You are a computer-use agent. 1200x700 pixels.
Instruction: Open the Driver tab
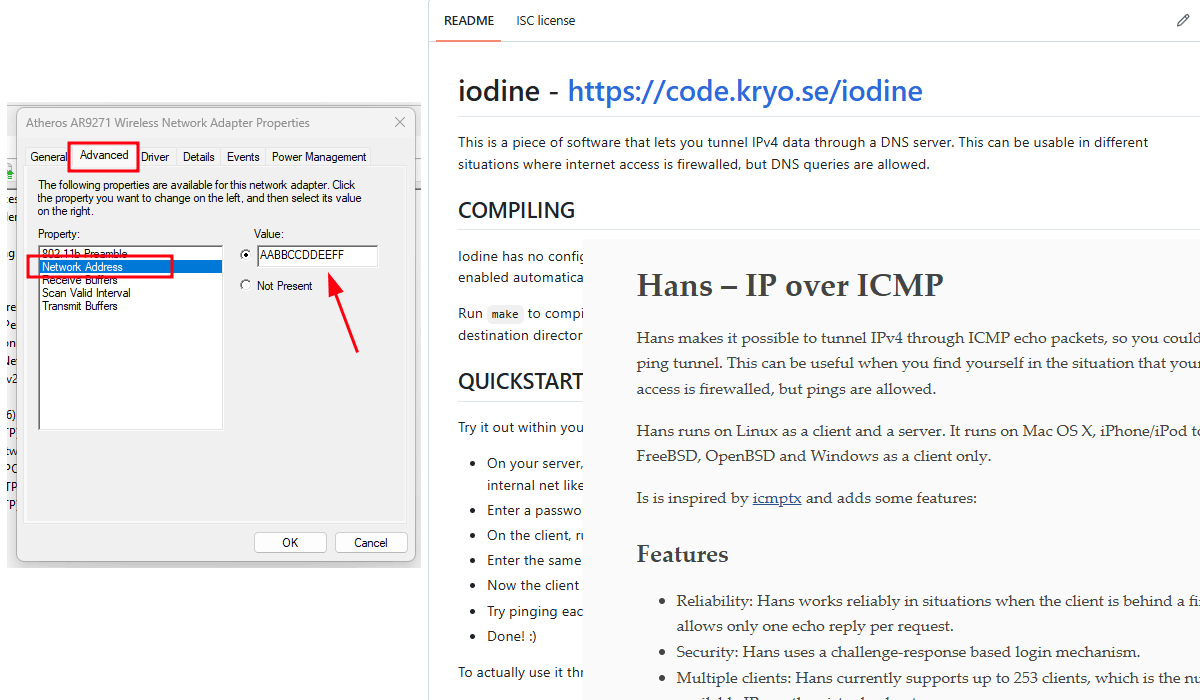click(x=155, y=157)
